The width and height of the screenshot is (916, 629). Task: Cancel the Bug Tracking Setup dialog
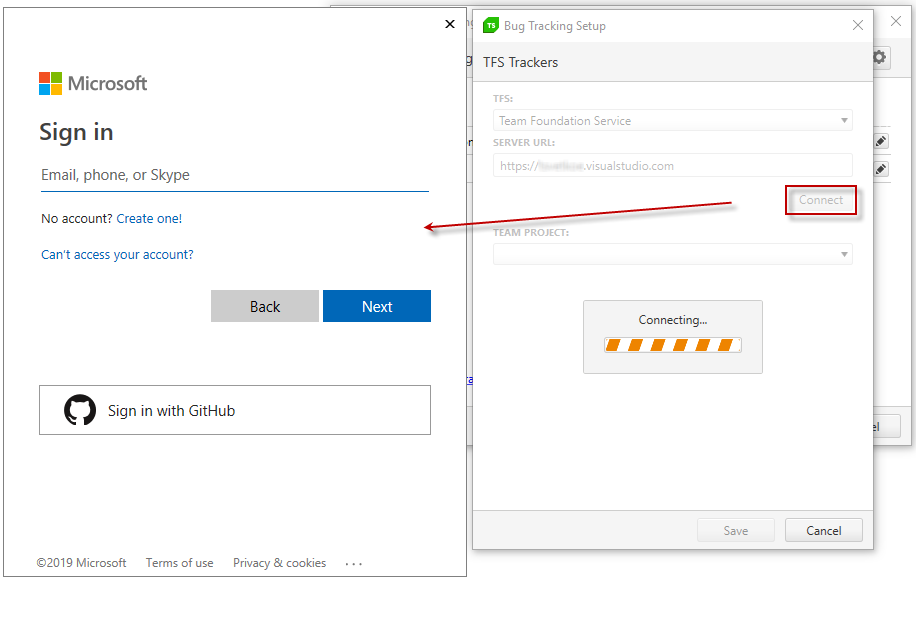tap(824, 530)
